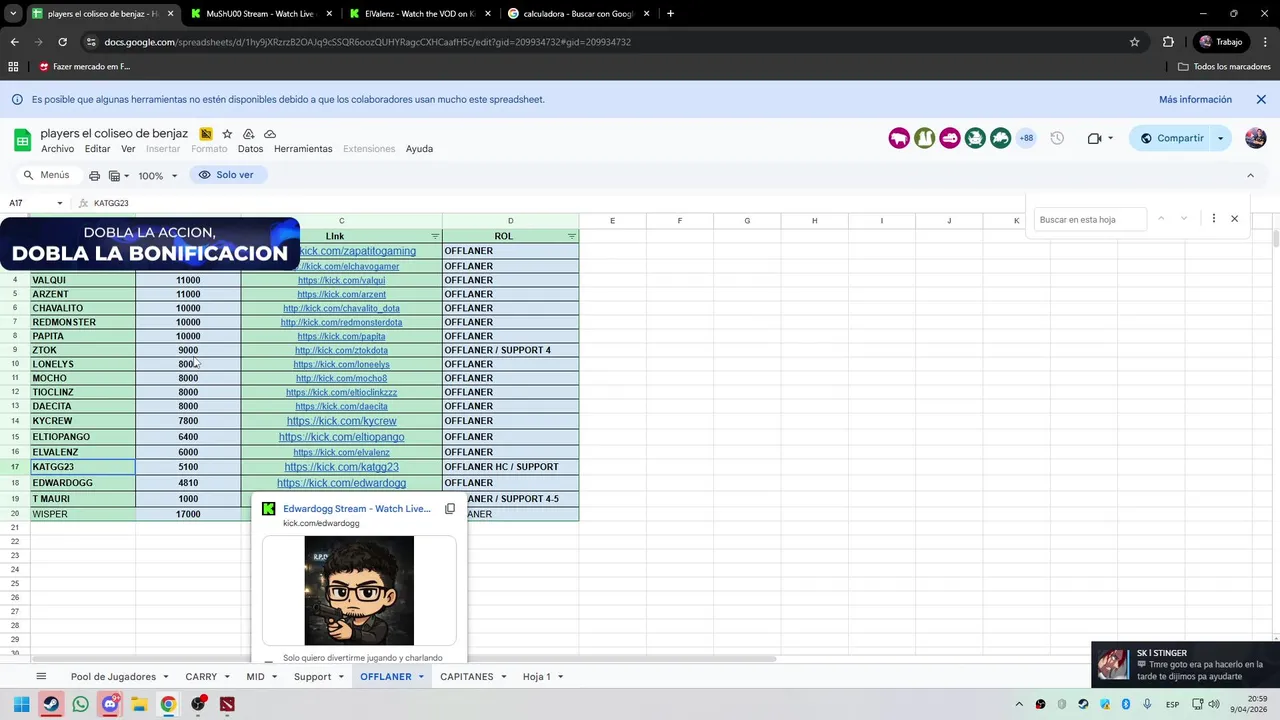Open the Datos menu
The image size is (1280, 720).
point(250,149)
